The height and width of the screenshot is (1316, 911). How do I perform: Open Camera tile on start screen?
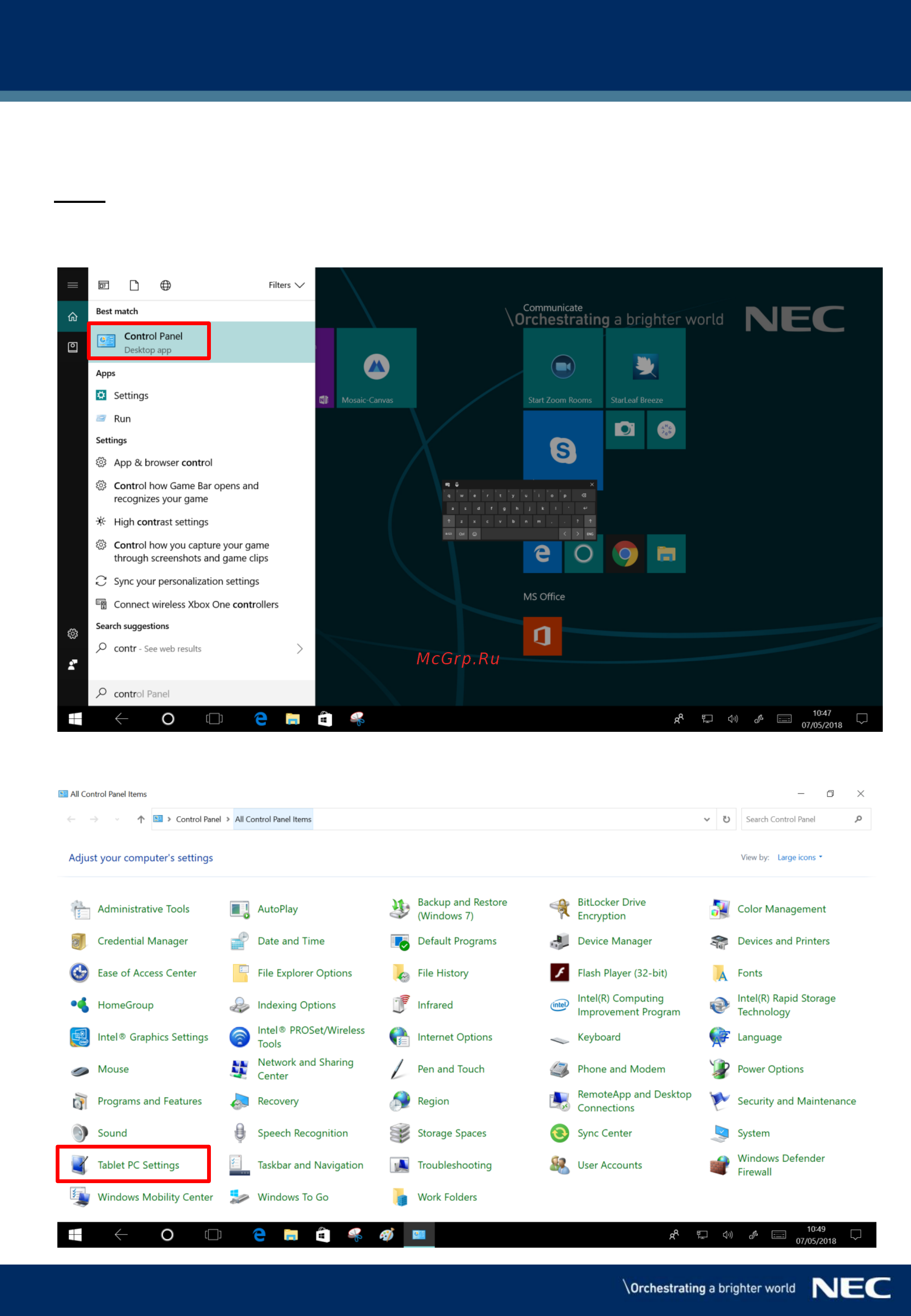coord(625,430)
